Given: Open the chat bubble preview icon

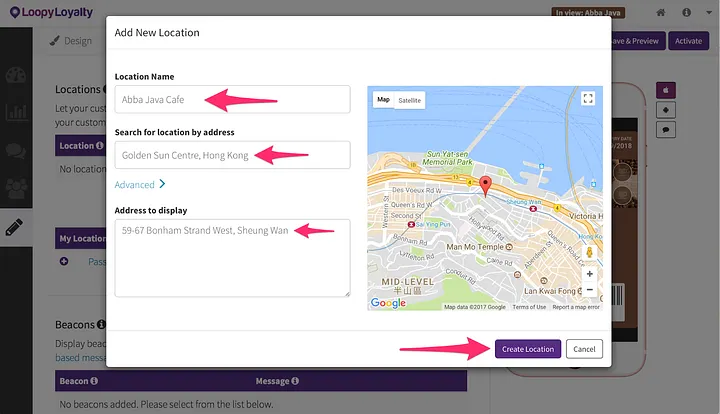Looking at the screenshot, I should (665, 130).
